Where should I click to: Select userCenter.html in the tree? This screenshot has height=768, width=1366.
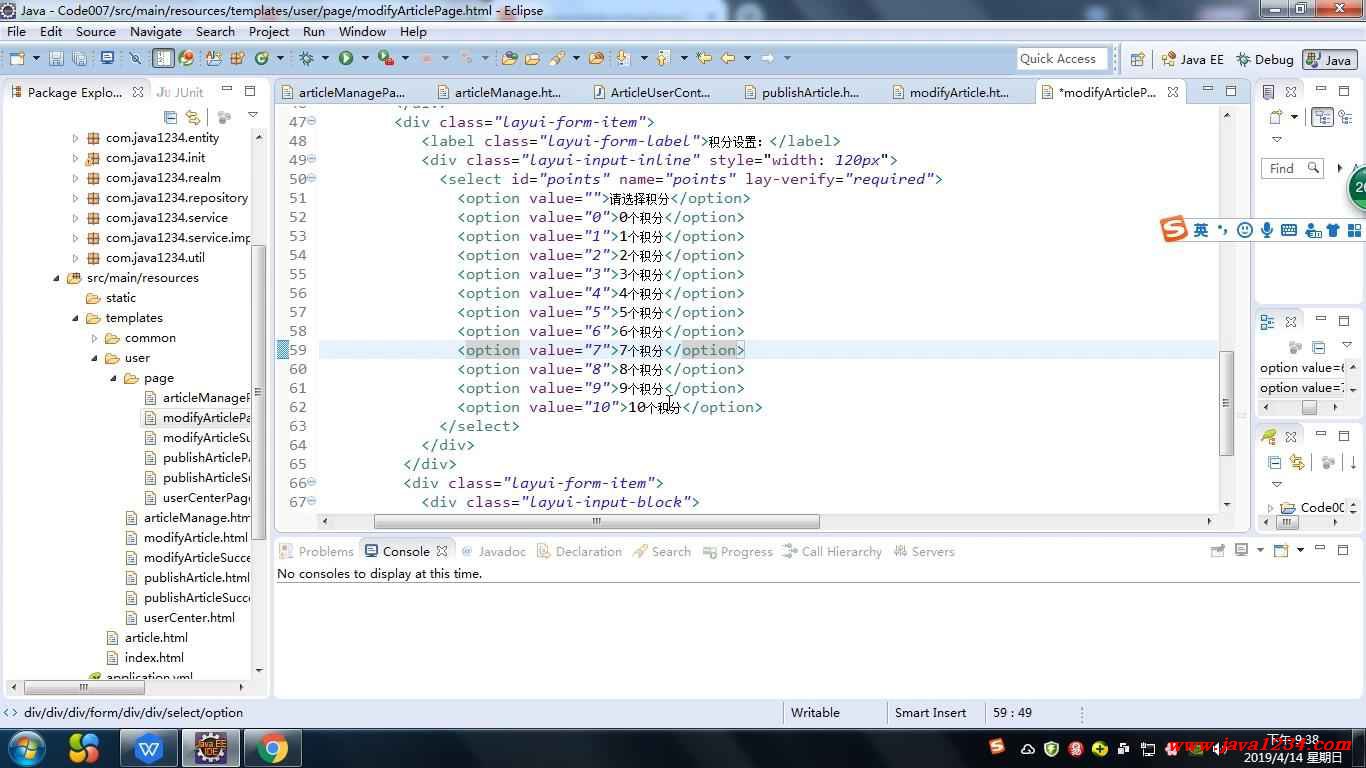(x=189, y=618)
